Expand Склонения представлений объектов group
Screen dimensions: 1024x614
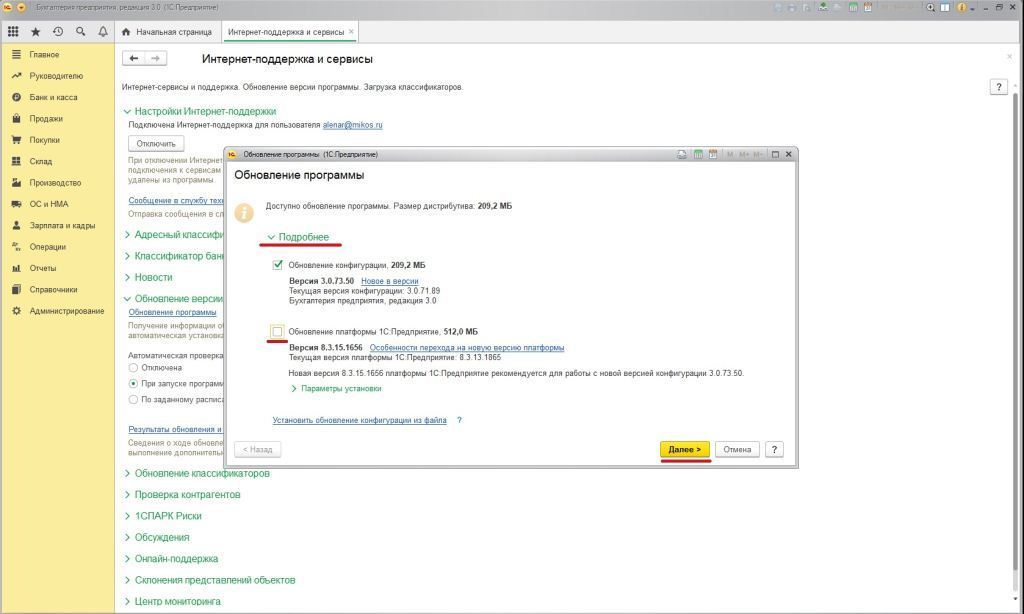tap(210, 580)
